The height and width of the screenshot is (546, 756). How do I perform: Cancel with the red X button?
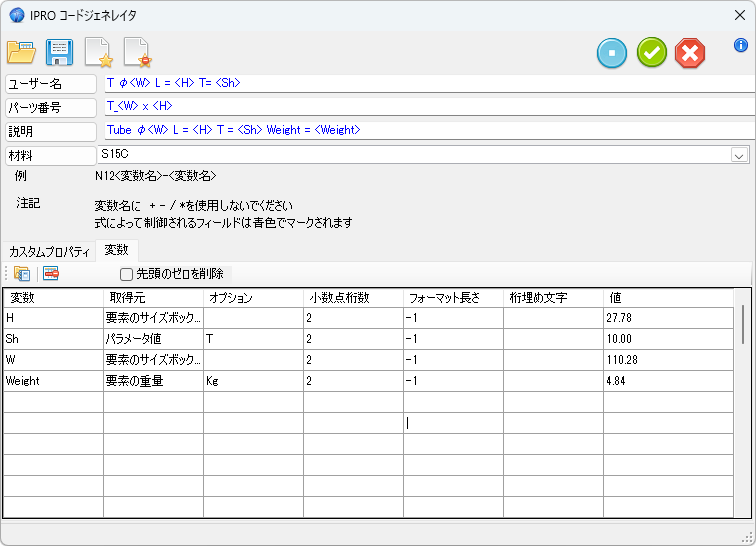tap(690, 53)
